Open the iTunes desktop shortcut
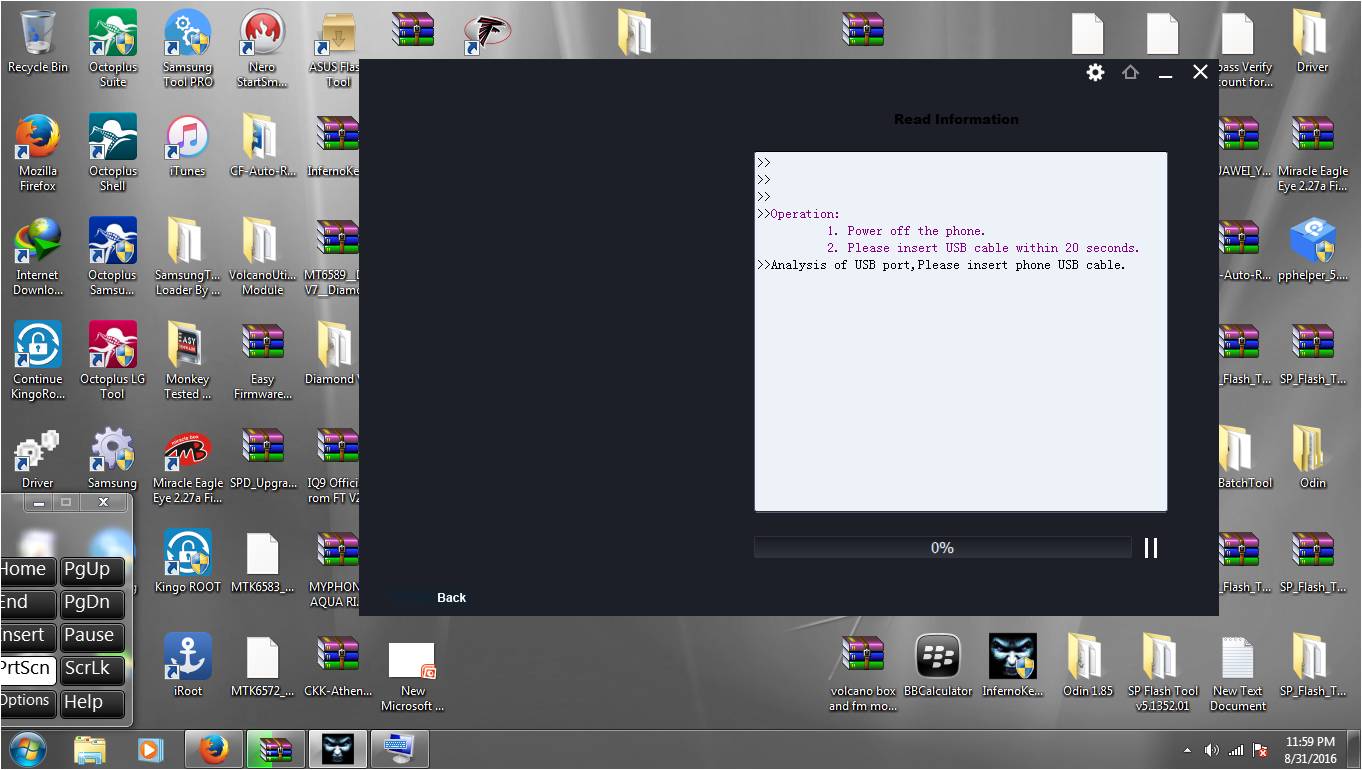1362x770 pixels. (x=187, y=146)
